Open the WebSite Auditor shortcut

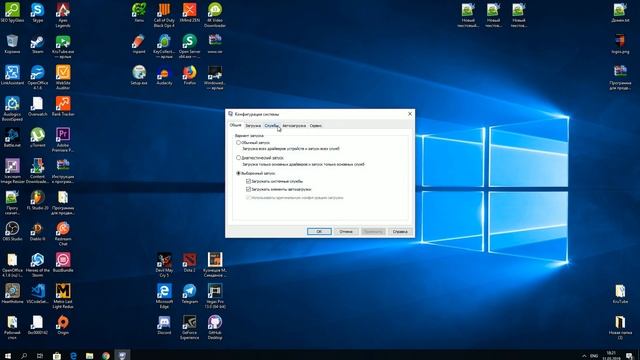[x=63, y=78]
